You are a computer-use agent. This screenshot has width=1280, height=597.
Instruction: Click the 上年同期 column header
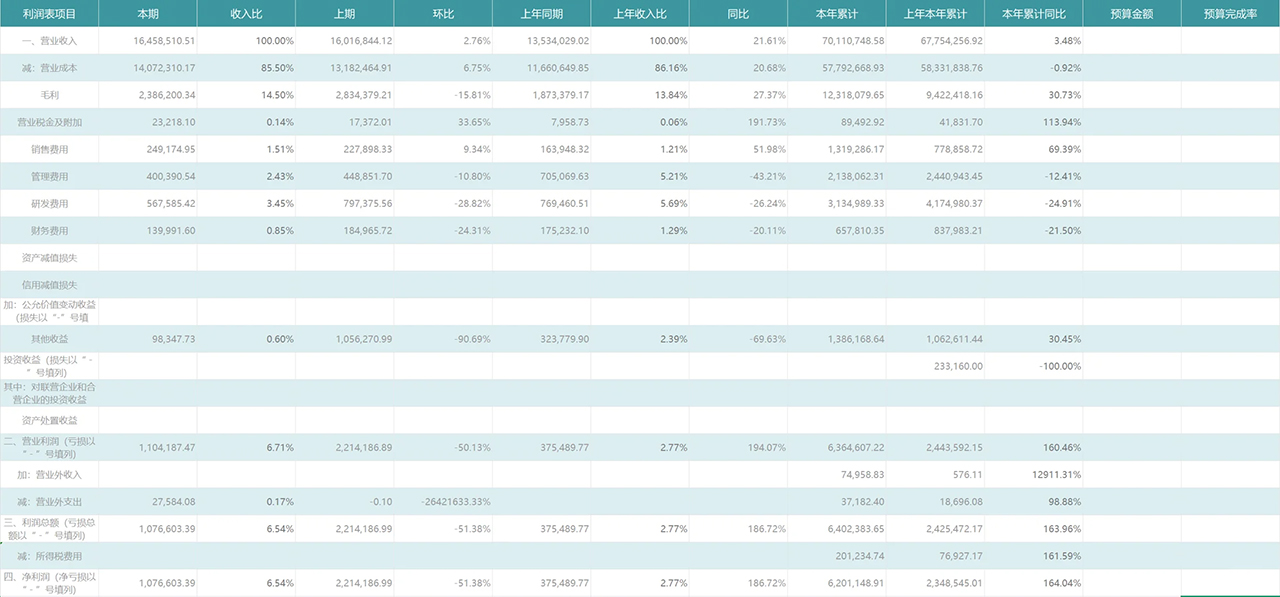(x=541, y=15)
